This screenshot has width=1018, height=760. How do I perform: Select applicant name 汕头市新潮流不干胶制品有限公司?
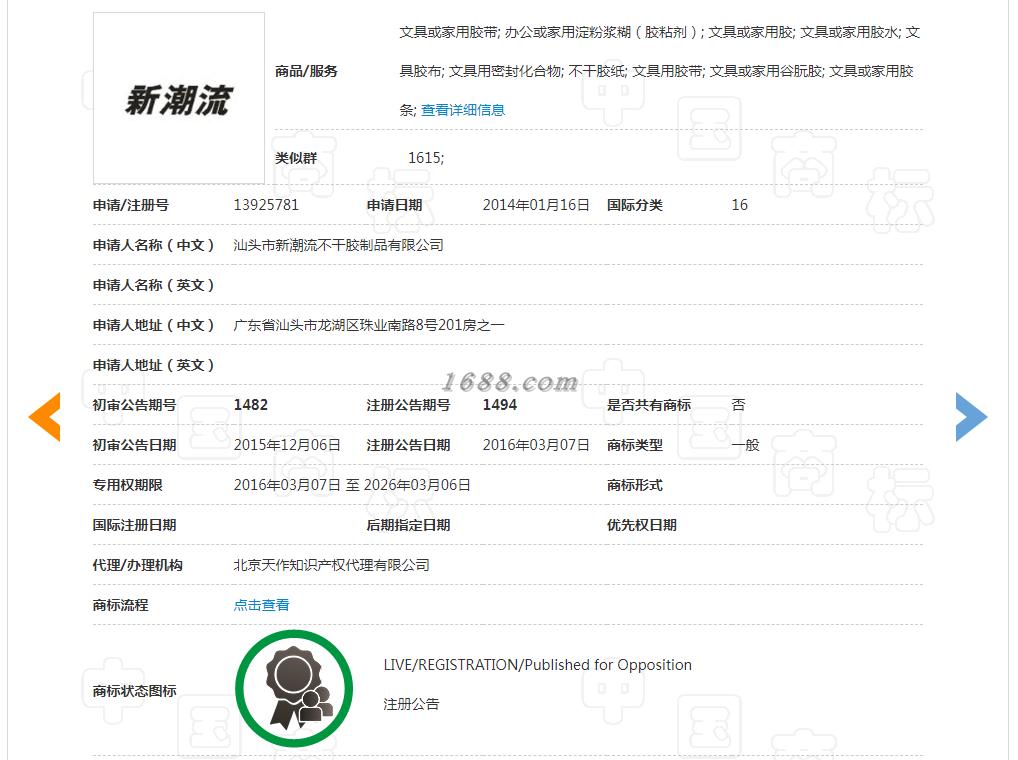[338, 245]
